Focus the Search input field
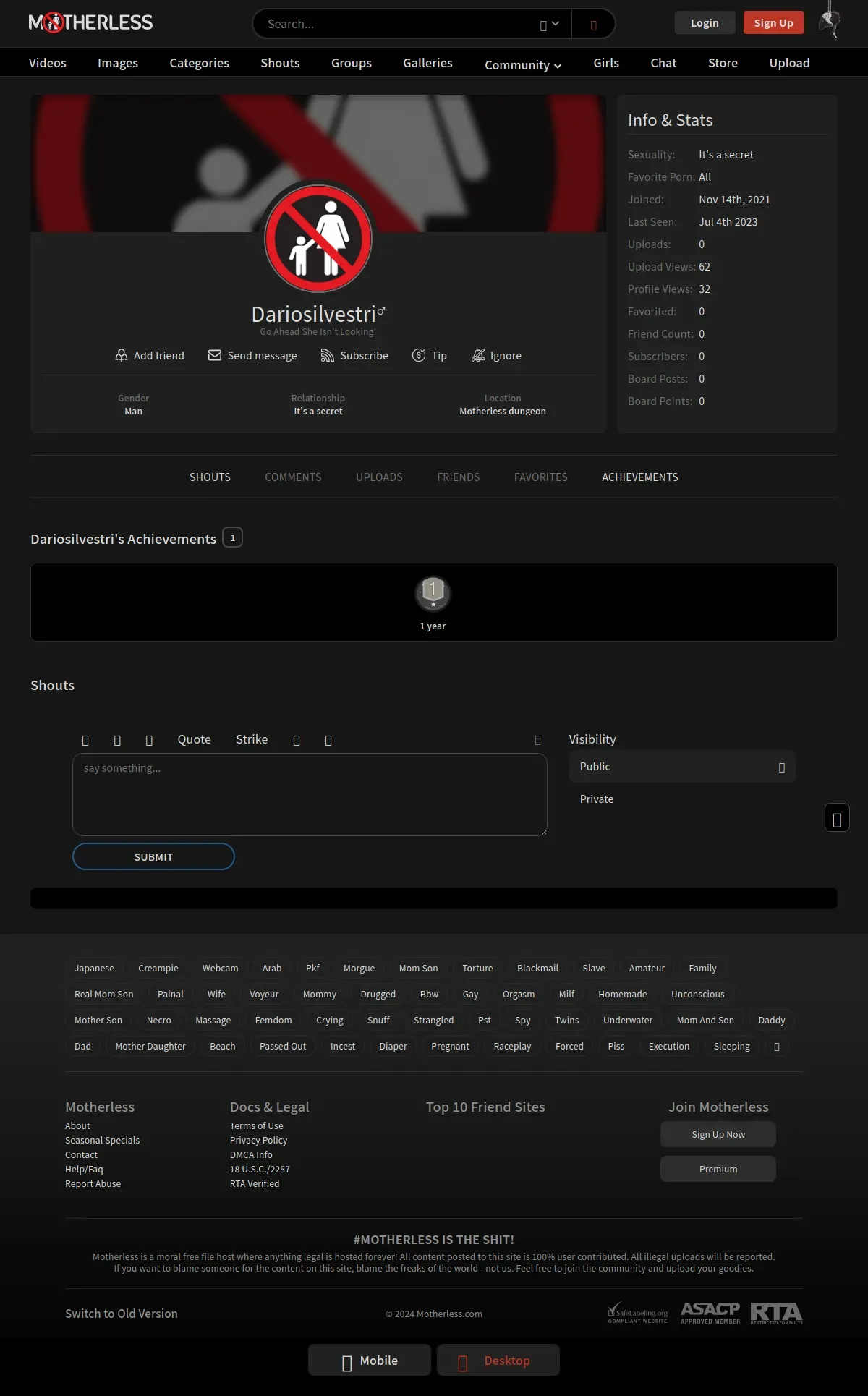The height and width of the screenshot is (1396, 868). pos(398,24)
